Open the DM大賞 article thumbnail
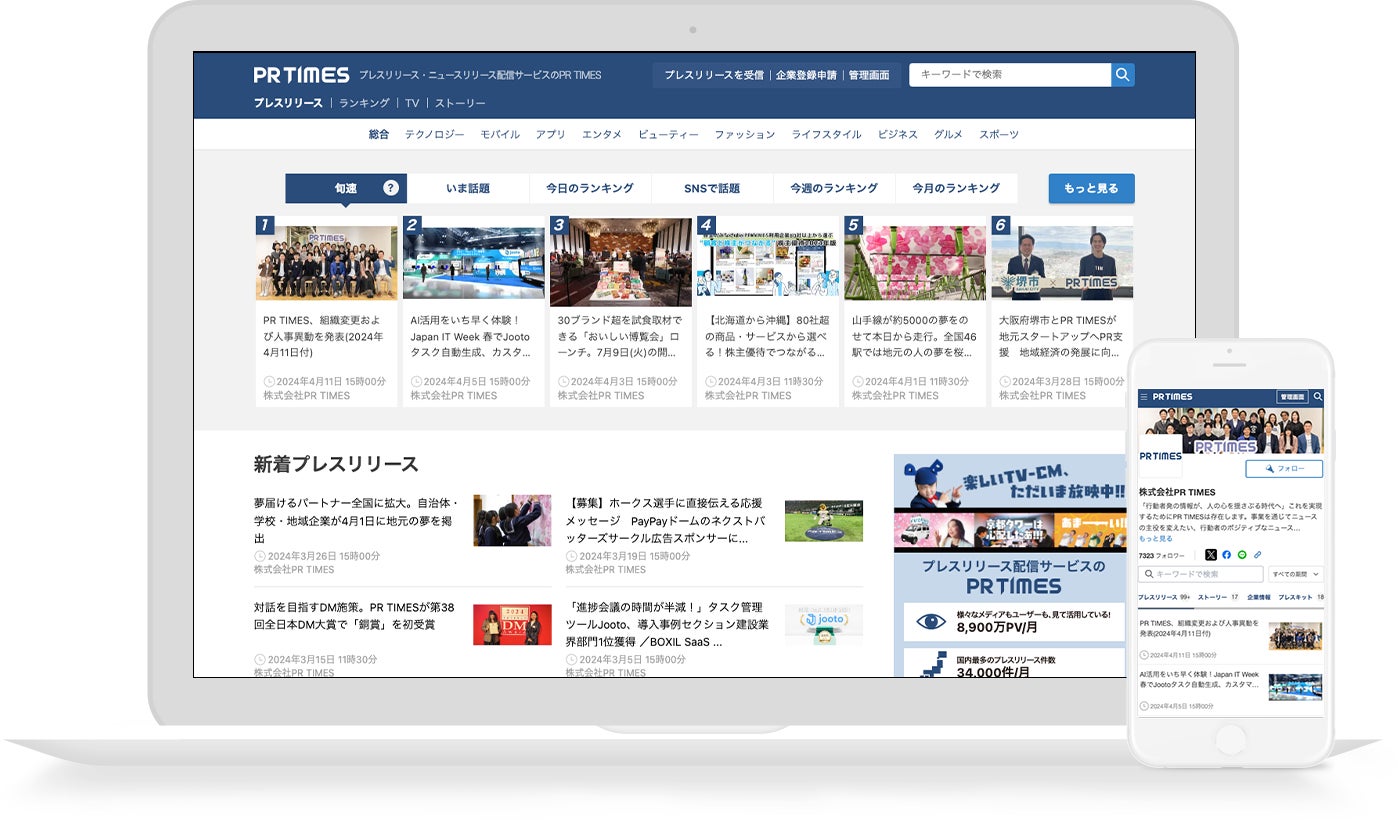The width and height of the screenshot is (1398, 820). 512,624
